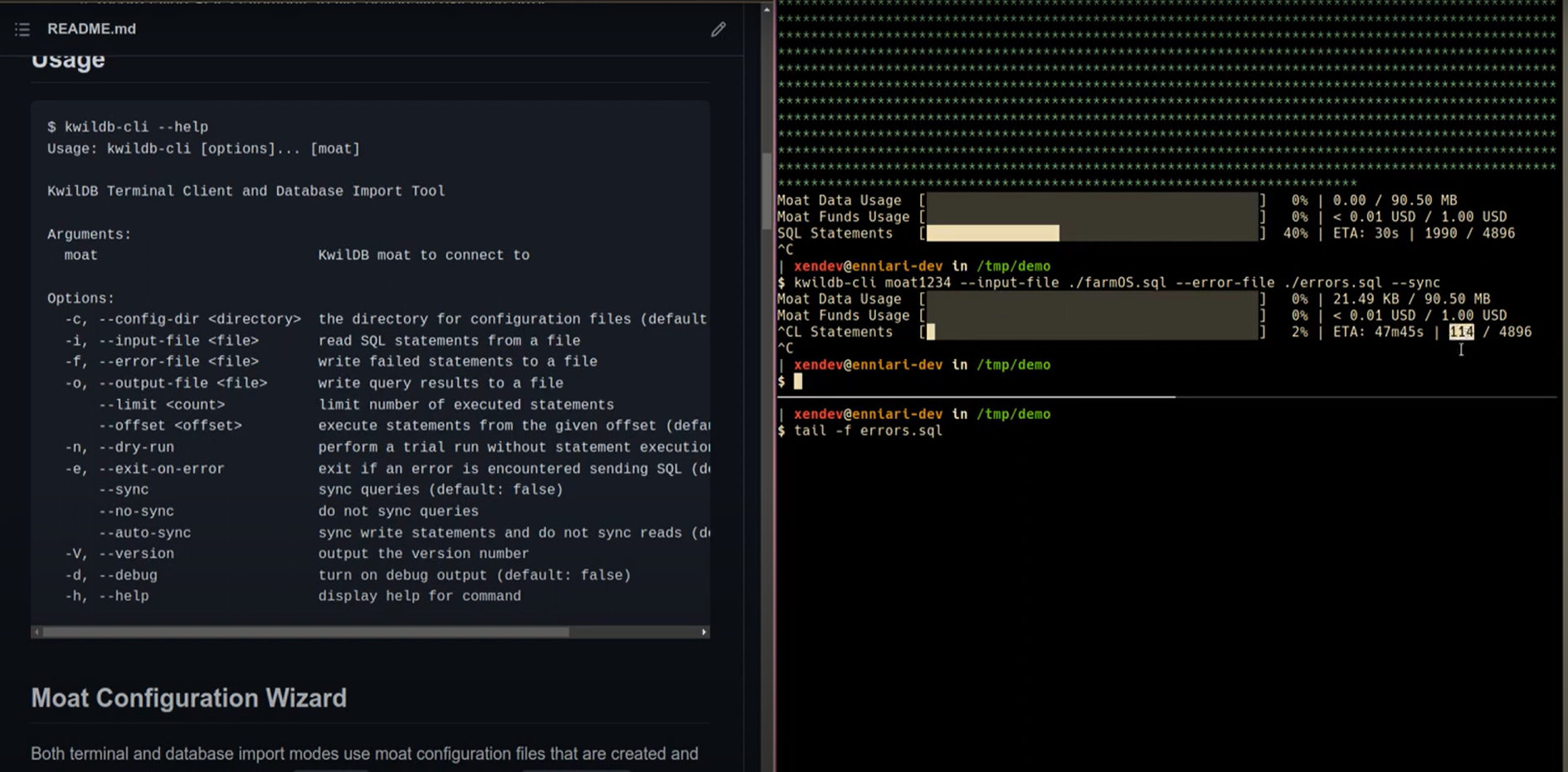1568x772 pixels.
Task: Click the "0.00 / 90.50 MB" usage value
Action: [1395, 200]
